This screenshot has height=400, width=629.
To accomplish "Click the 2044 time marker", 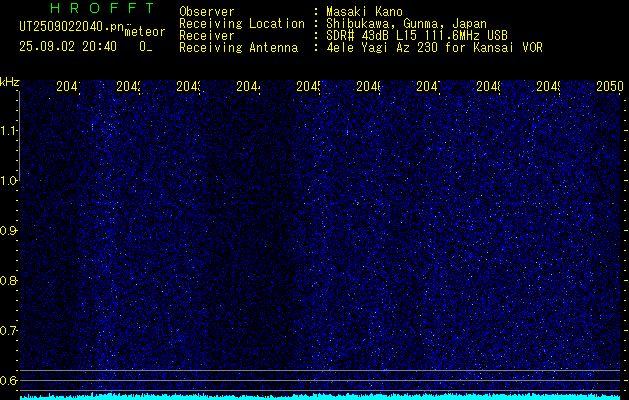I will (248, 86).
